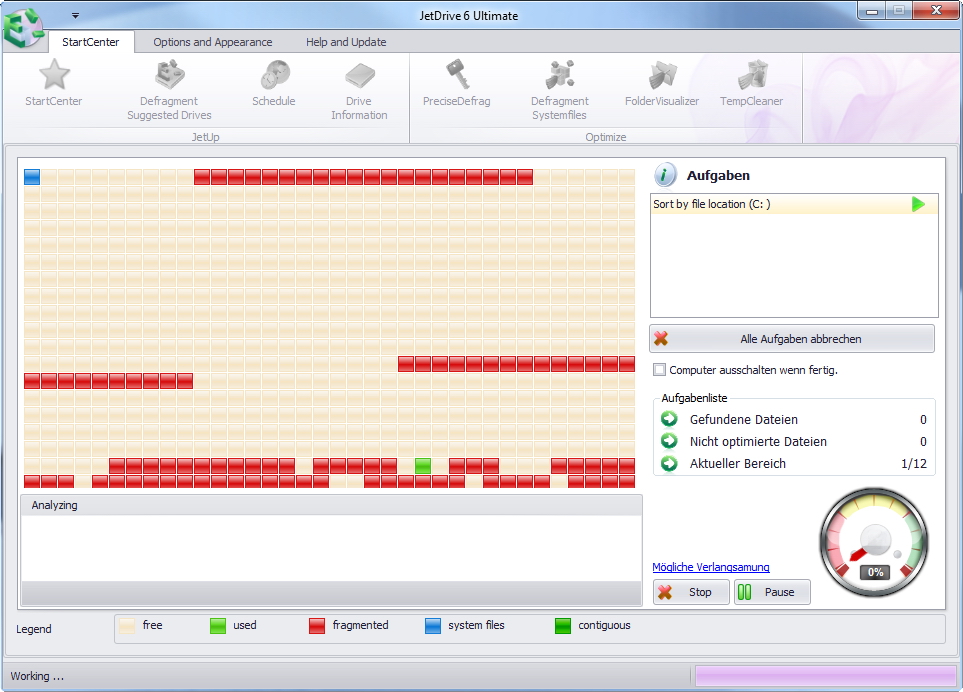Pause the defragmentation process

[x=772, y=592]
